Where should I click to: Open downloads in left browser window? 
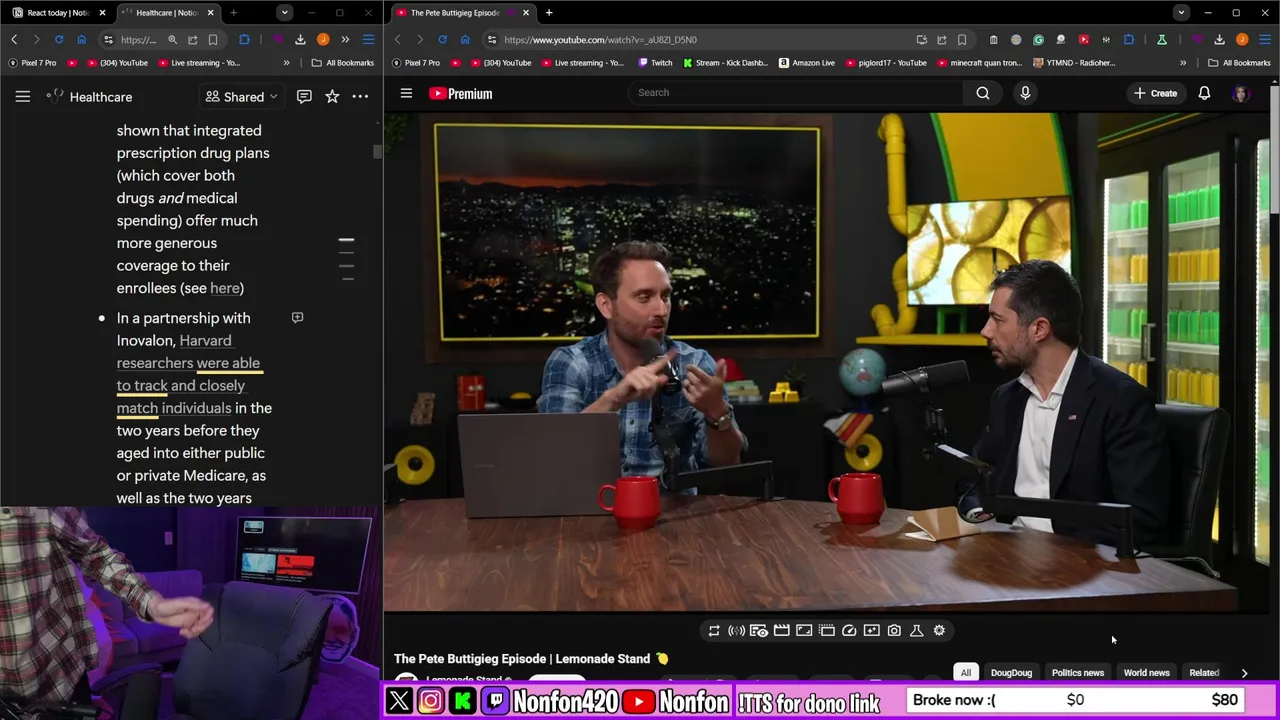(x=300, y=39)
